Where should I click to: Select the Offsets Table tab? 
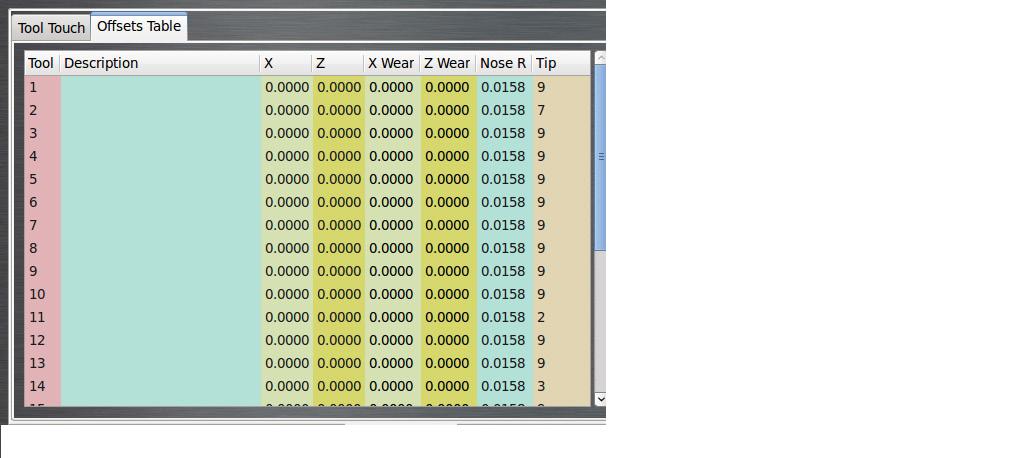click(138, 26)
